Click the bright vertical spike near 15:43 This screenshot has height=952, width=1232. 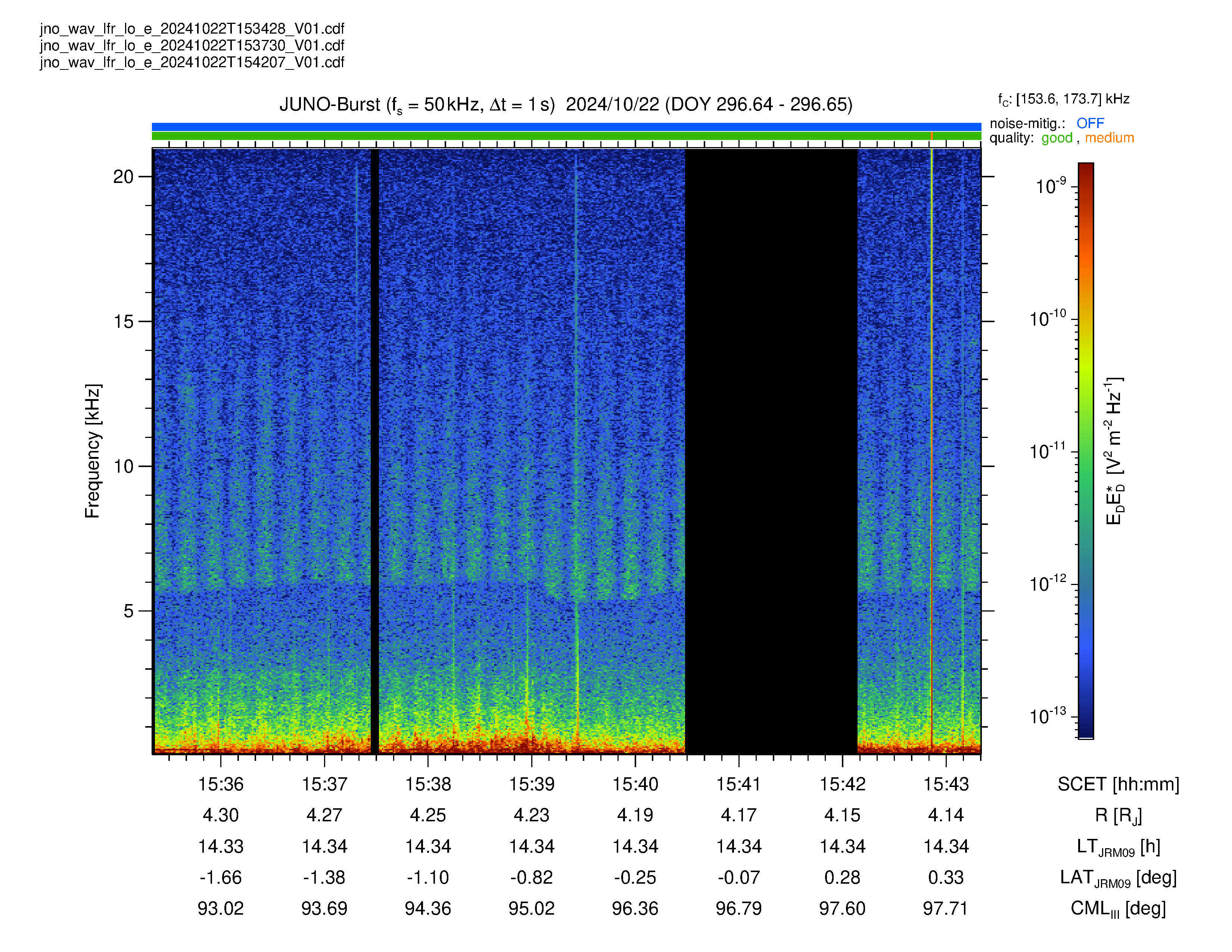point(931,451)
